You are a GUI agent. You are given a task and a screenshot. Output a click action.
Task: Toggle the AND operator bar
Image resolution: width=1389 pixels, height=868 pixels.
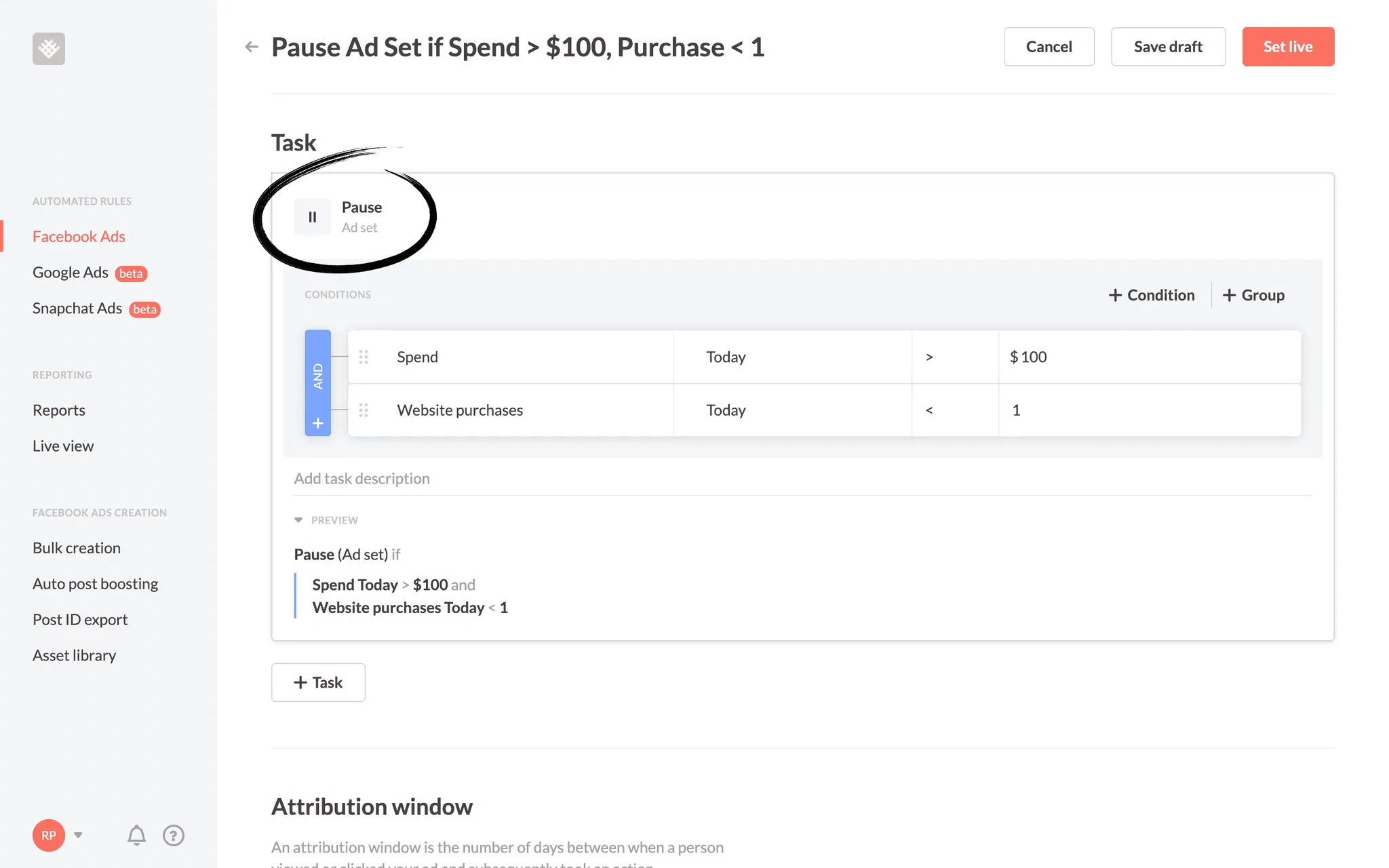317,376
